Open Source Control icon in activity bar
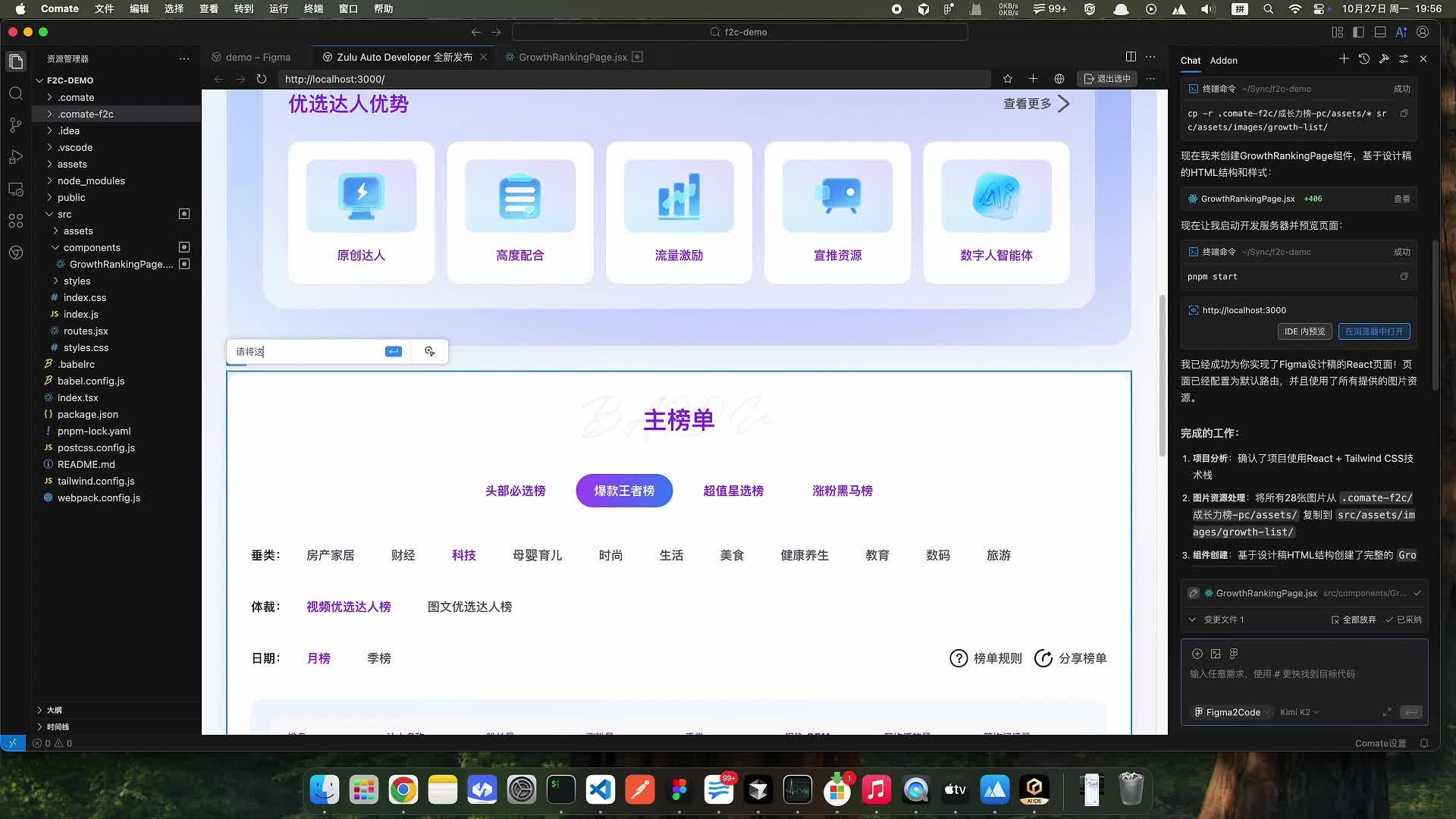Viewport: 1456px width, 819px height. pos(16,125)
